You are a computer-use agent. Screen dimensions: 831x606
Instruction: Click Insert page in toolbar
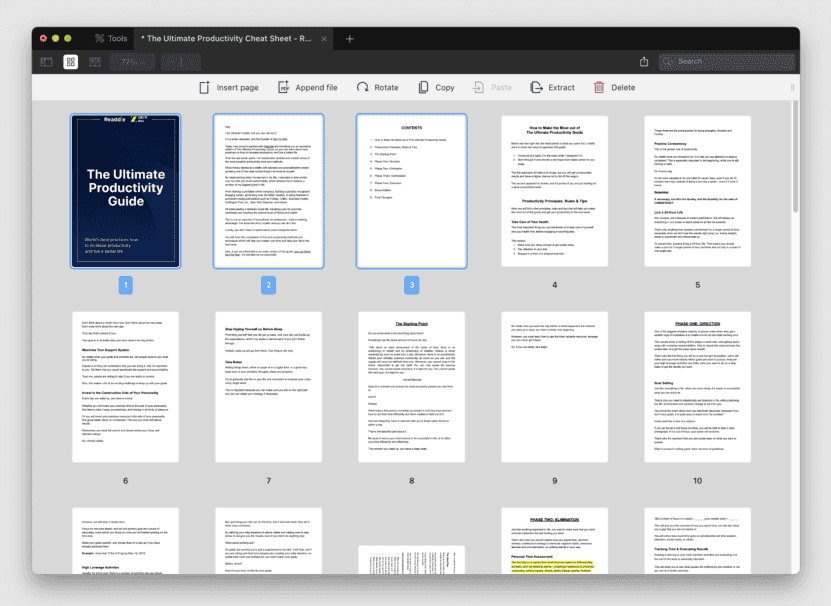click(x=229, y=87)
